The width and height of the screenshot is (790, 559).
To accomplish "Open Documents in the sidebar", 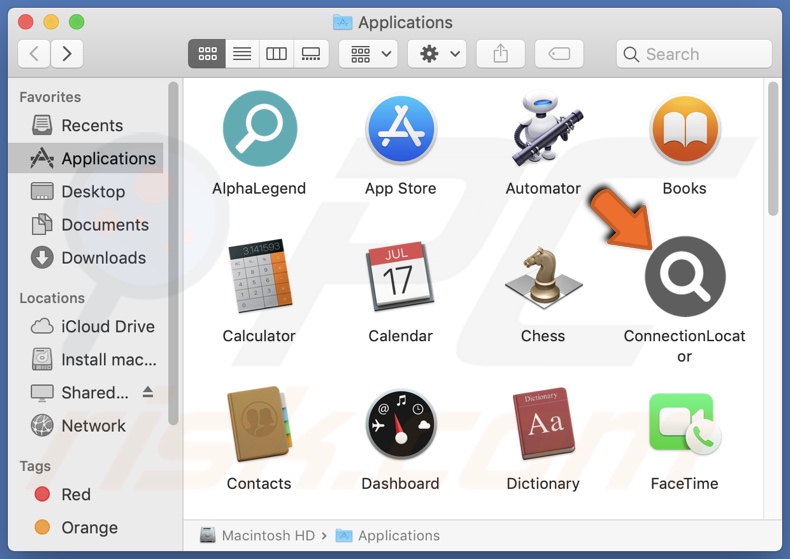I will [x=86, y=225].
